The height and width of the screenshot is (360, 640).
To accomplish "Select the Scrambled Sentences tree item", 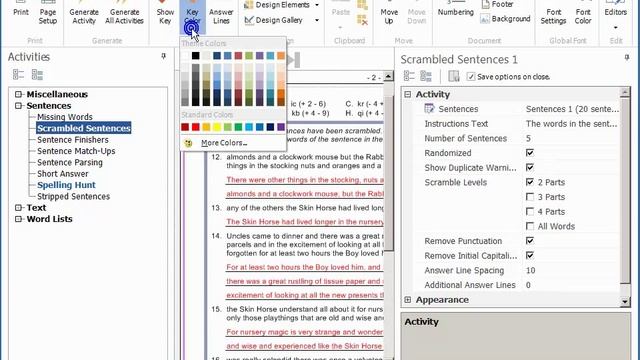I will point(84,128).
